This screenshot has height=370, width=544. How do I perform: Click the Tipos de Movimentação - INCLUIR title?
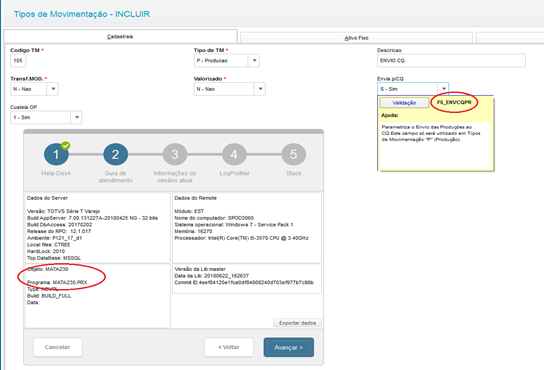[x=82, y=14]
